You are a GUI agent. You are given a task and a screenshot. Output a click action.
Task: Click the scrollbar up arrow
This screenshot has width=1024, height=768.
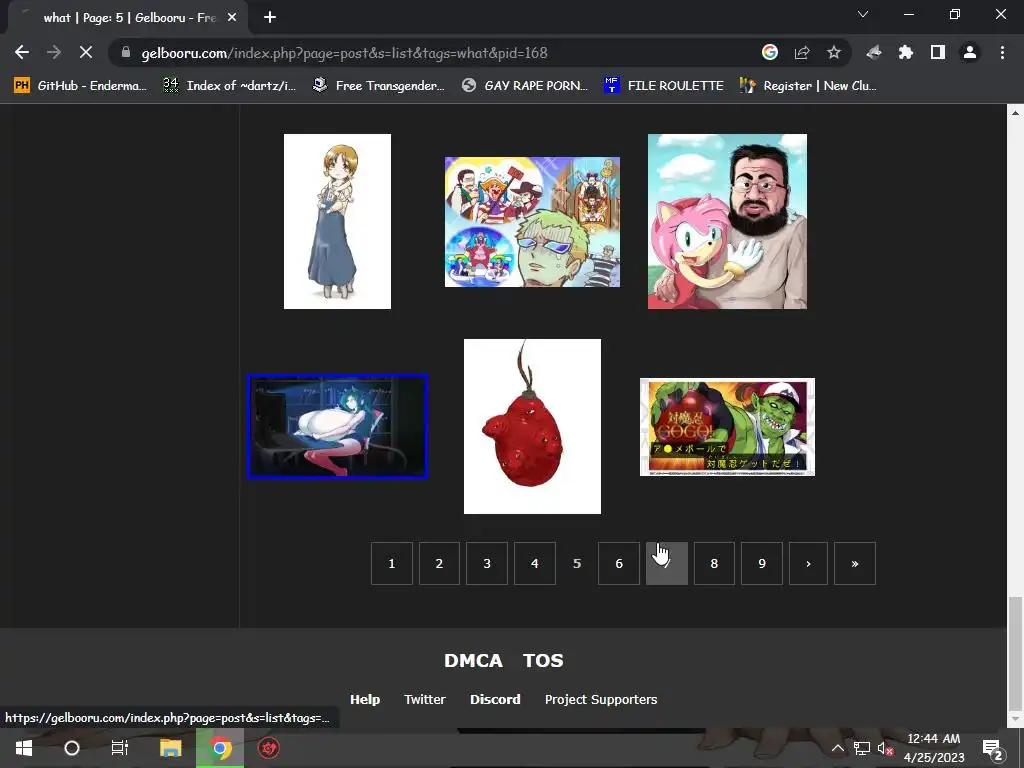[x=1015, y=112]
